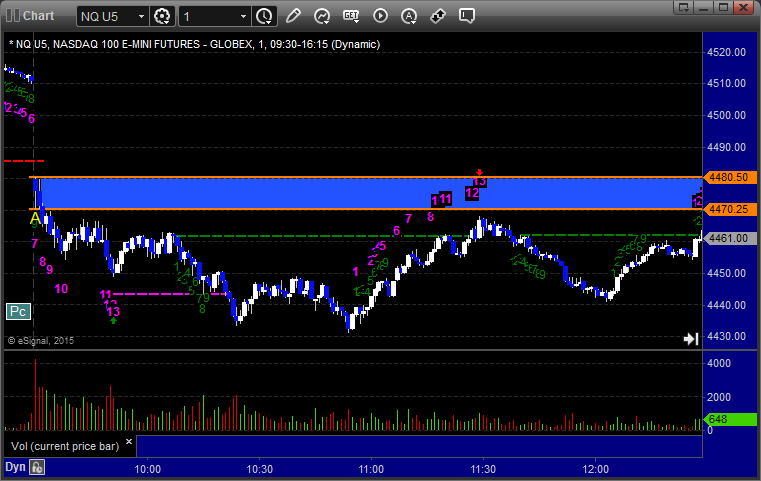The width and height of the screenshot is (761, 481).
Task: Click the 10:00 time axis label
Action: 148,469
